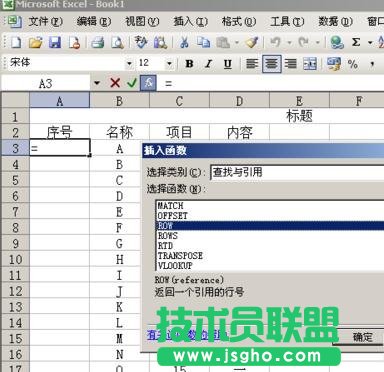Open the font name dropdown
This screenshot has width=384, height=372.
(x=129, y=63)
